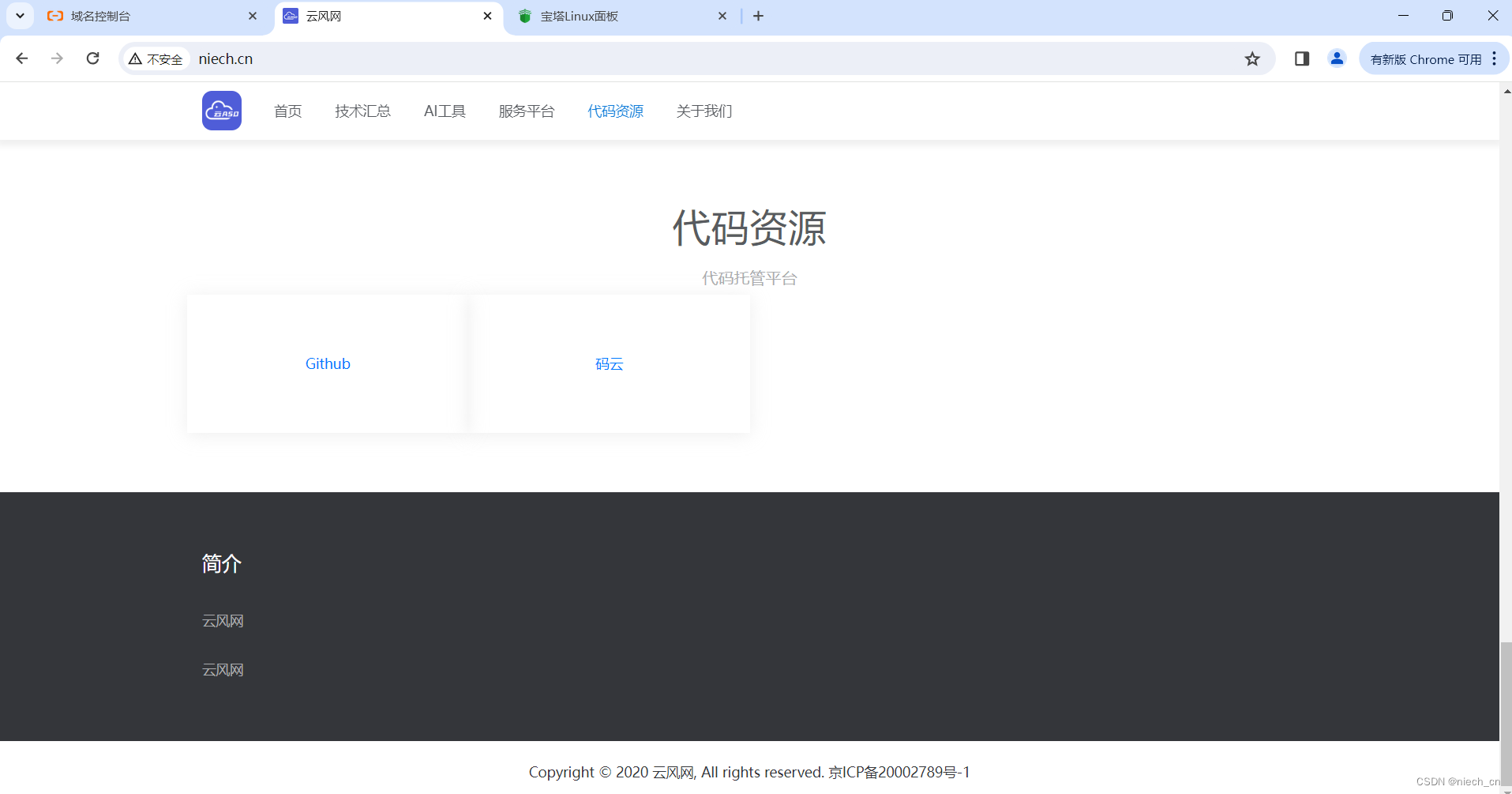The height and width of the screenshot is (794, 1512).
Task: Open the AI工具 navigation item
Action: pos(445,111)
